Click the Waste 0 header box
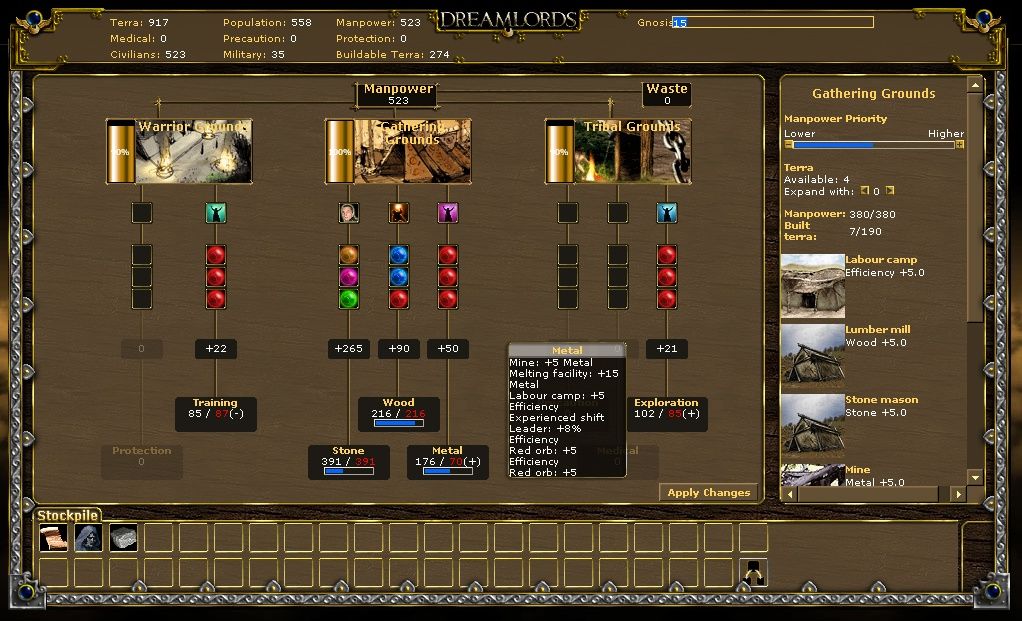Image resolution: width=1022 pixels, height=621 pixels. point(667,94)
